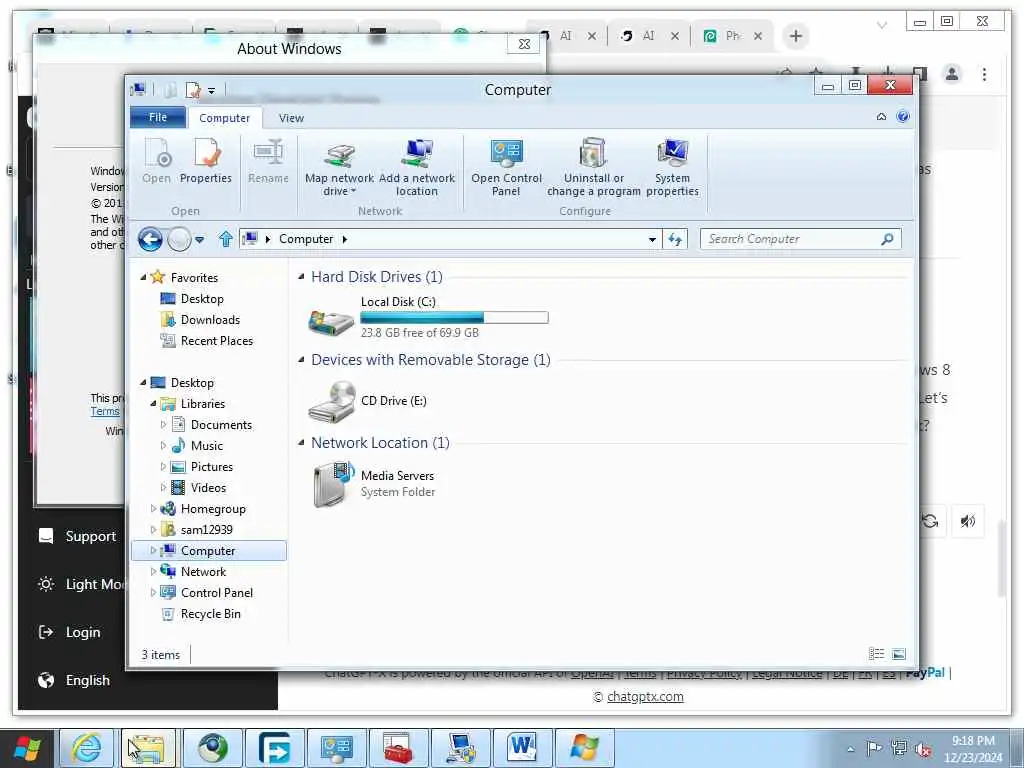Click the Windows Start button
The height and width of the screenshot is (768, 1024).
pyautogui.click(x=27, y=748)
